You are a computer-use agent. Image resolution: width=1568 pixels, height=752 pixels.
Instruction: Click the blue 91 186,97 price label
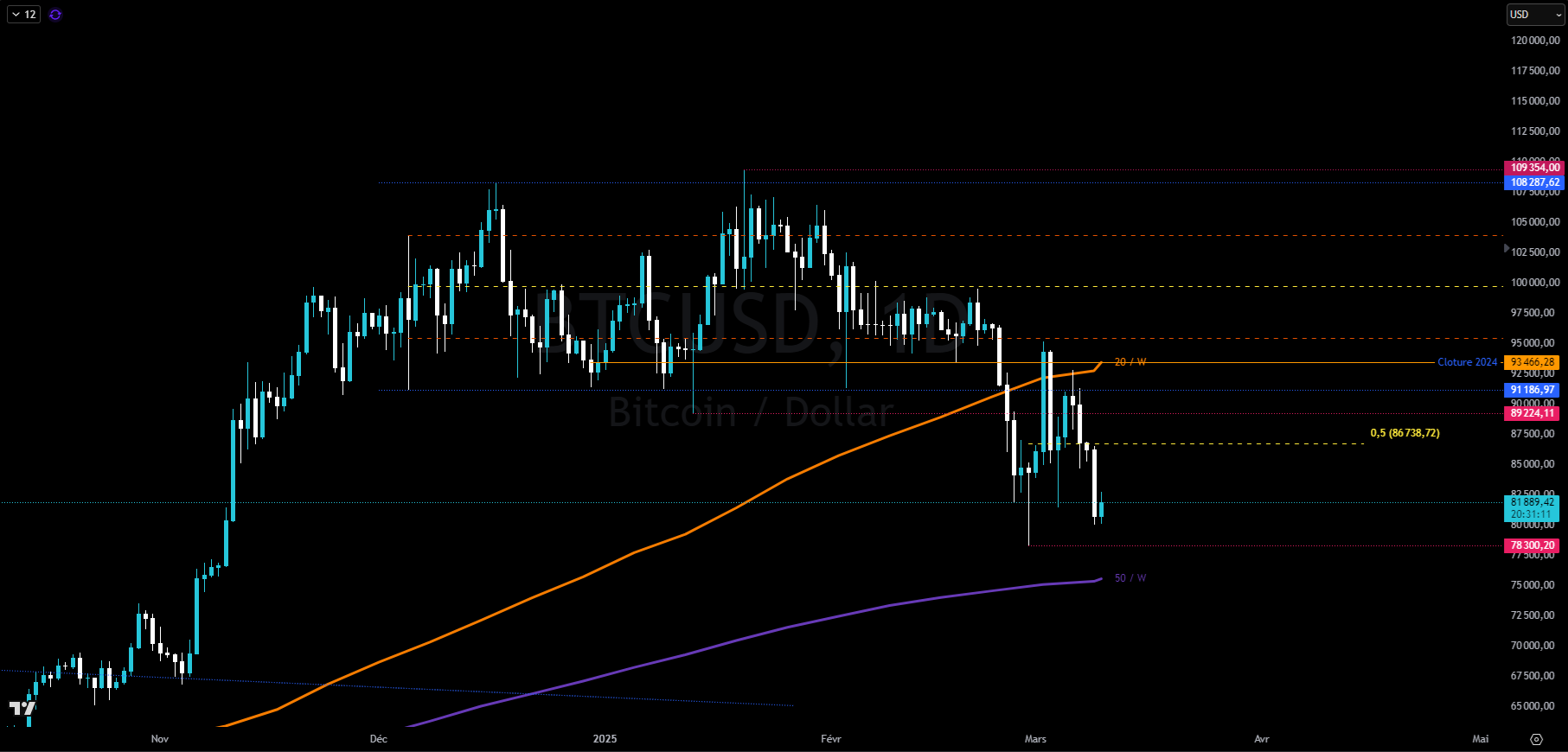tap(1532, 390)
